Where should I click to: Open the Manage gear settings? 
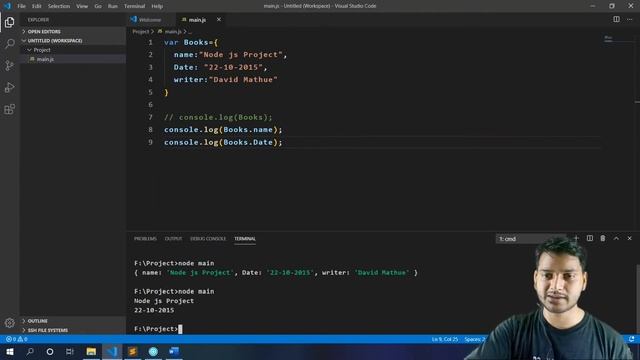[x=9, y=323]
